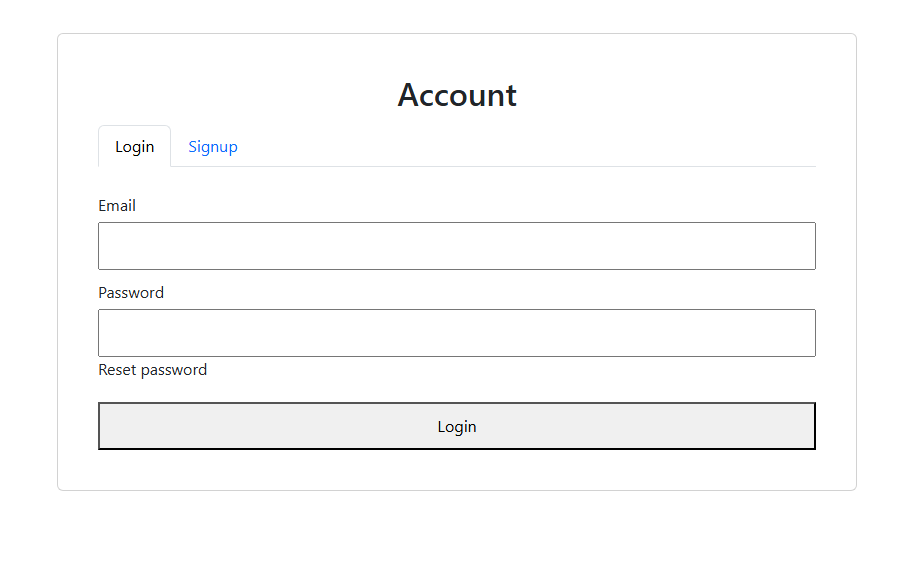Click the Account page heading
Screen dimensions: 904x588
456,95
